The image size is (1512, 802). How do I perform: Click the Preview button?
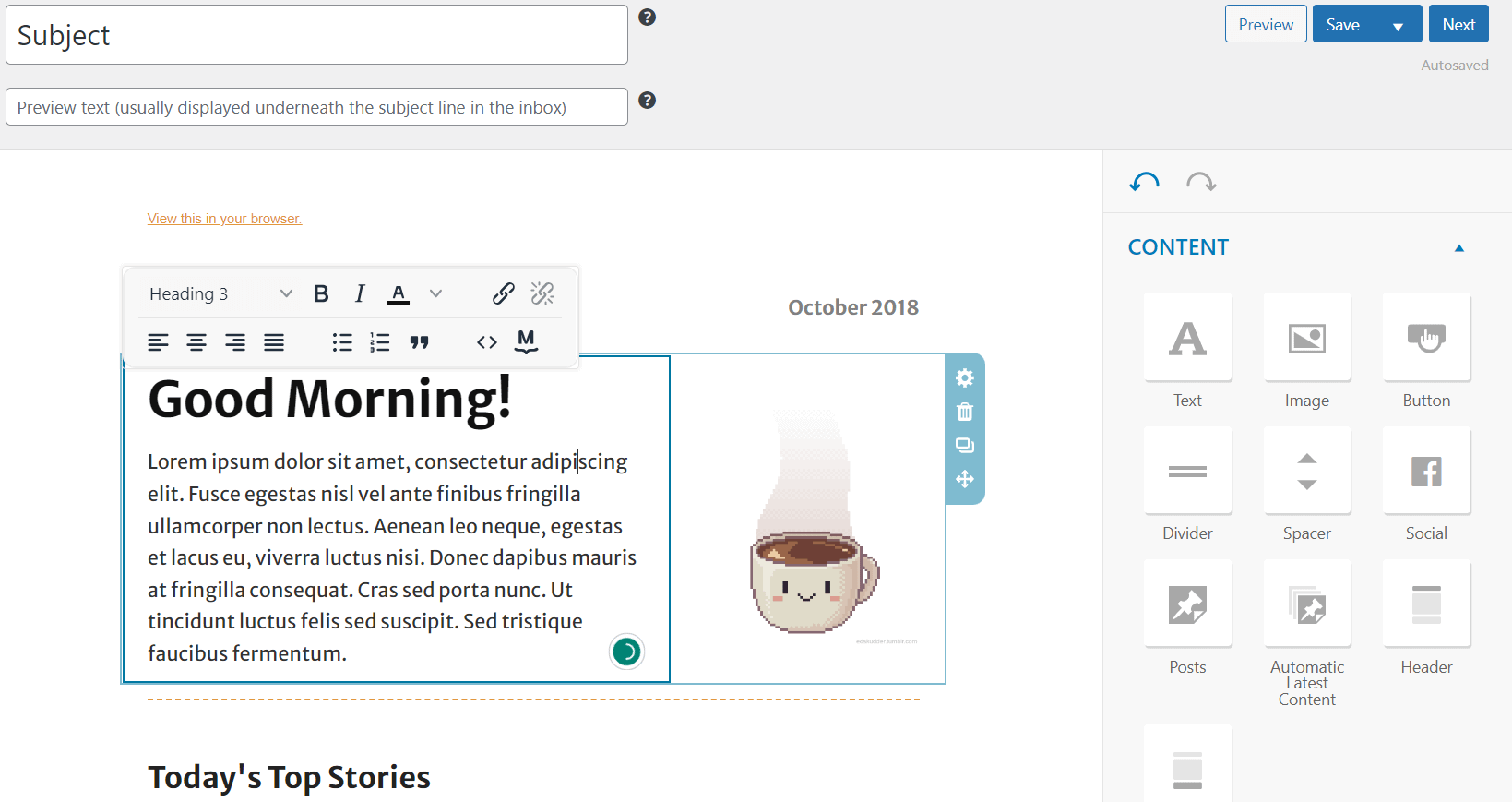pos(1266,25)
